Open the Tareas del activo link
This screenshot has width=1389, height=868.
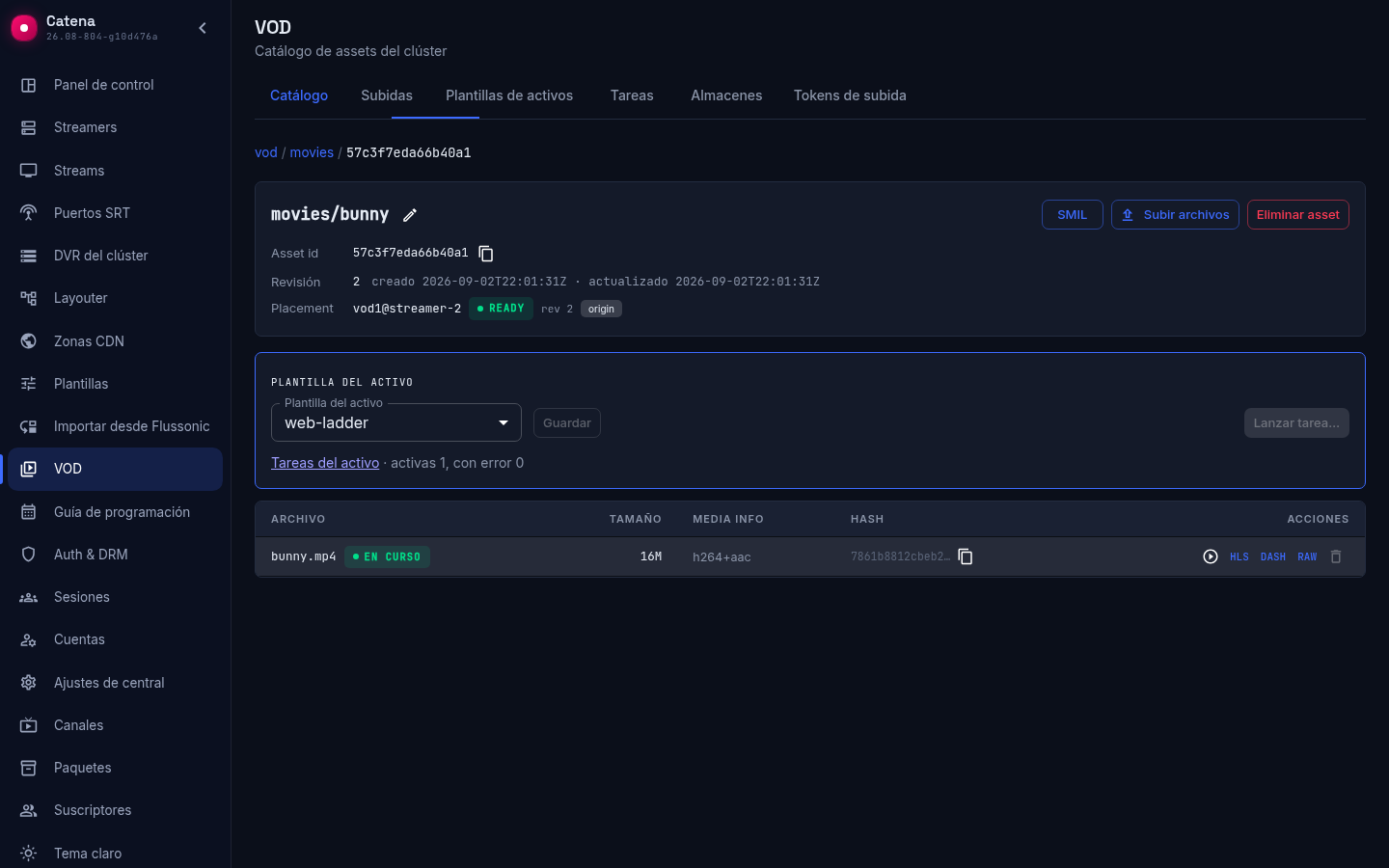(325, 463)
